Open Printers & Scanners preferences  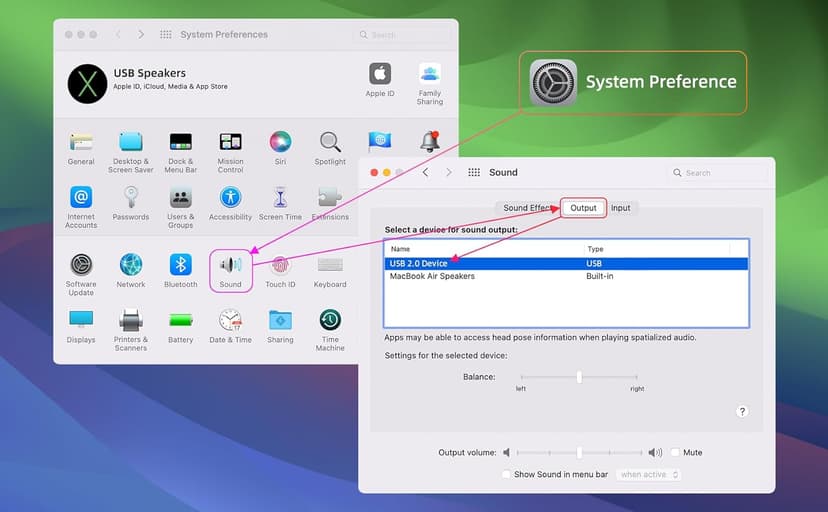pos(130,320)
